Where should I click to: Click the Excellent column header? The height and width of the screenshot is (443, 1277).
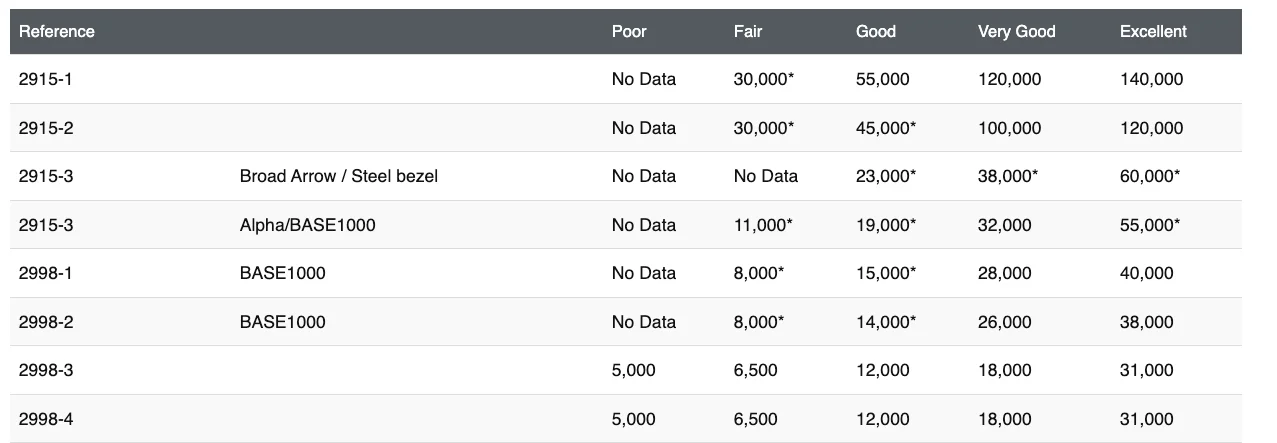click(1153, 31)
